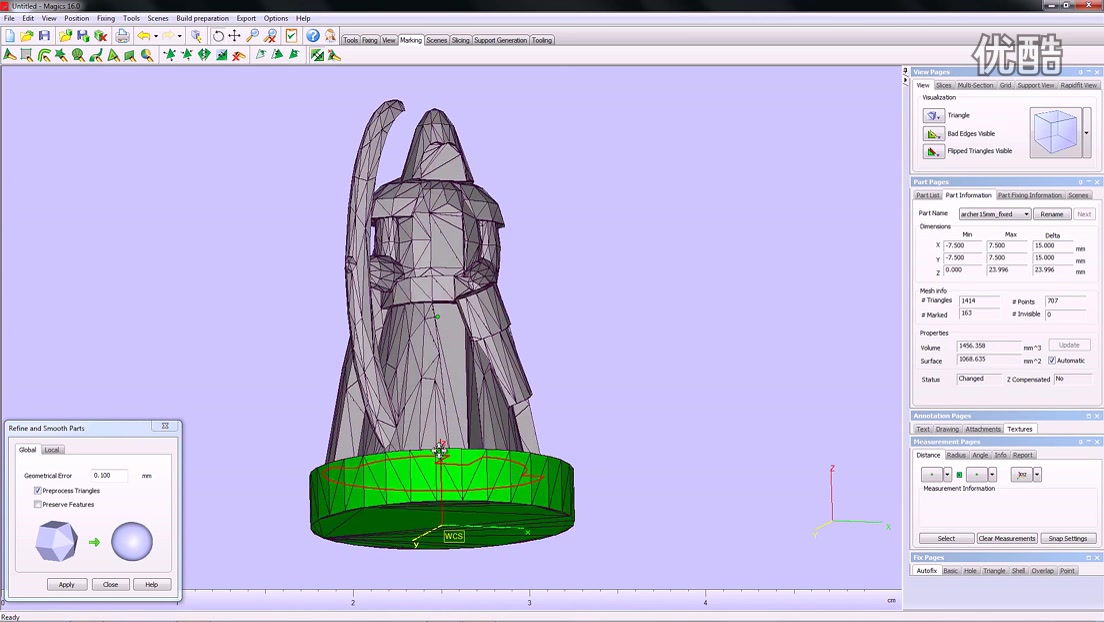The image size is (1104, 622).
Task: Click the magnifier Zoom tool icon
Action: click(252, 36)
